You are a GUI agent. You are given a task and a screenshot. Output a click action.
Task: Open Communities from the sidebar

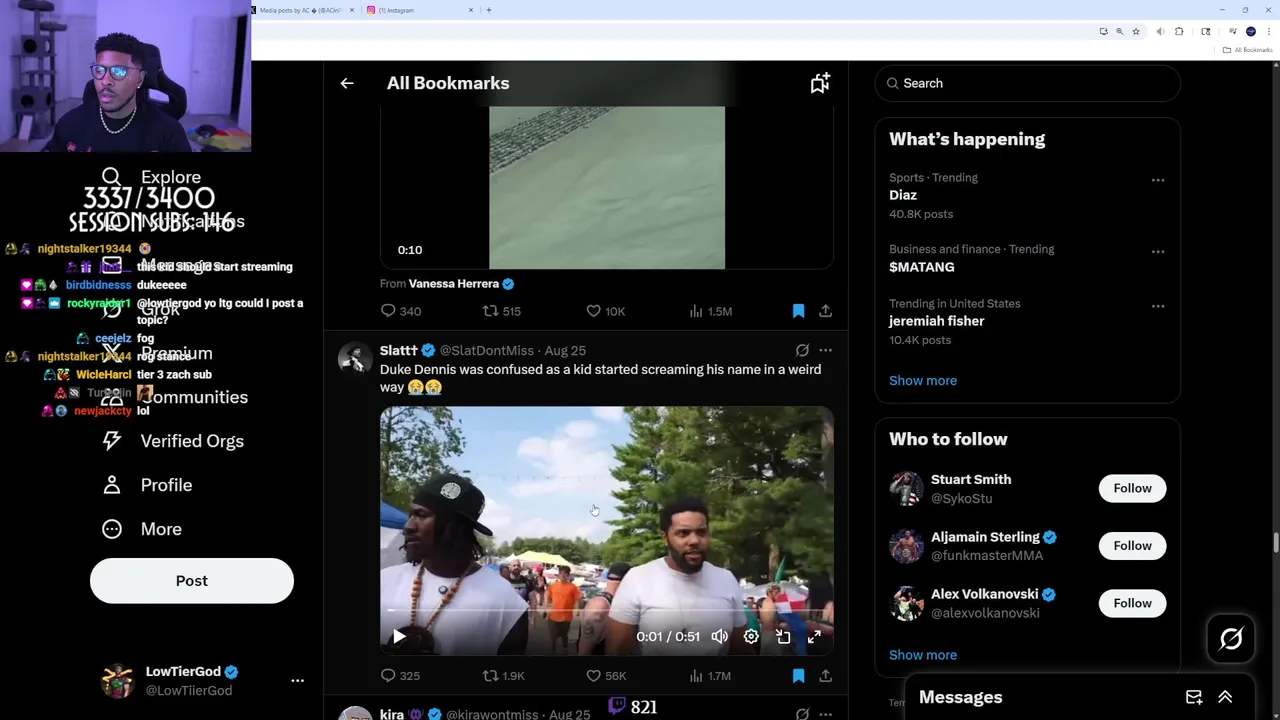tap(194, 397)
